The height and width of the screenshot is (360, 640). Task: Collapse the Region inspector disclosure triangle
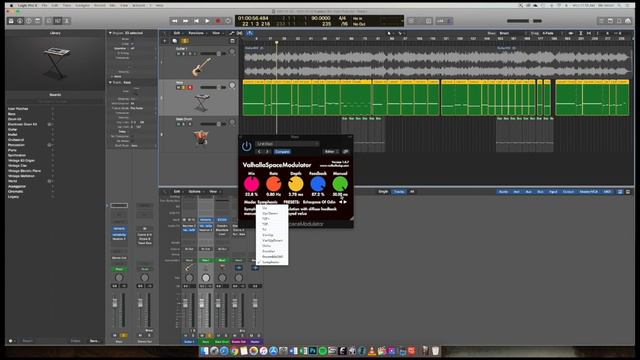110,33
